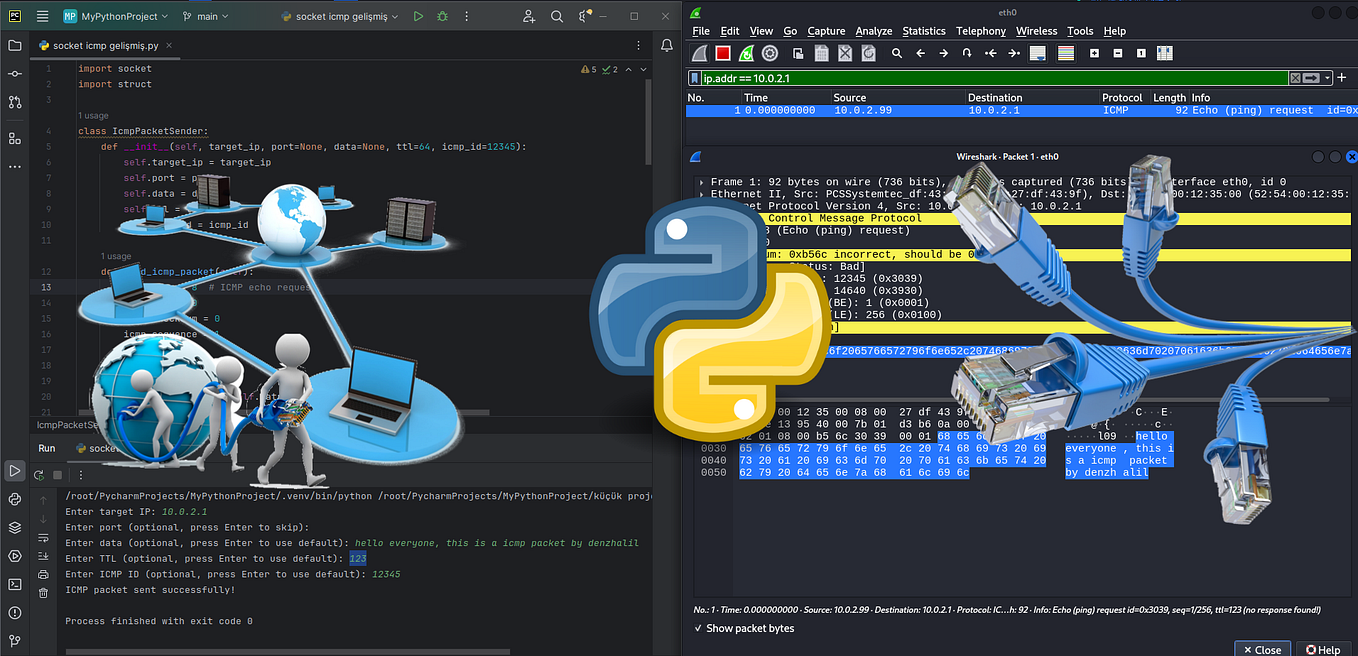
Task: Open the main branch dropdown
Action: [x=207, y=16]
